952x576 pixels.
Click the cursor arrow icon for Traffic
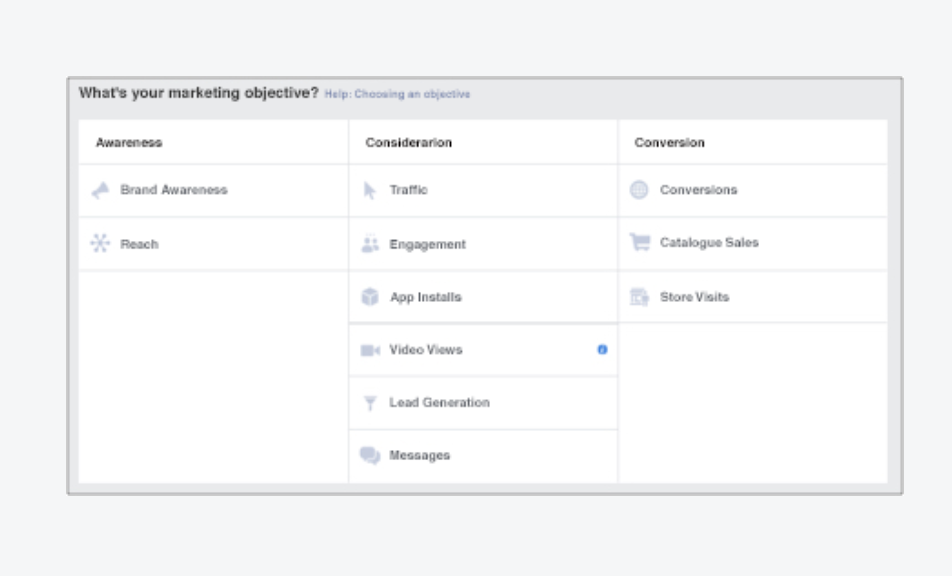370,190
